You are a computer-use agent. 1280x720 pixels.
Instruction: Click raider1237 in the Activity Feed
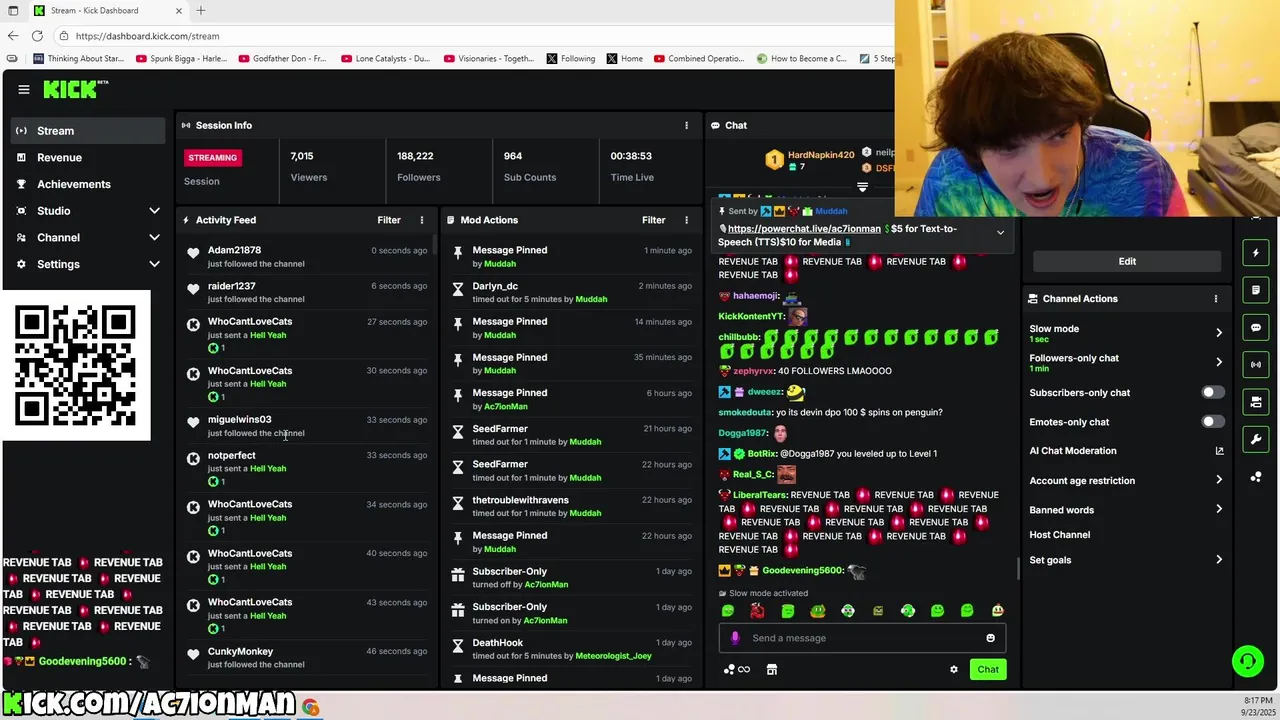tap(232, 286)
